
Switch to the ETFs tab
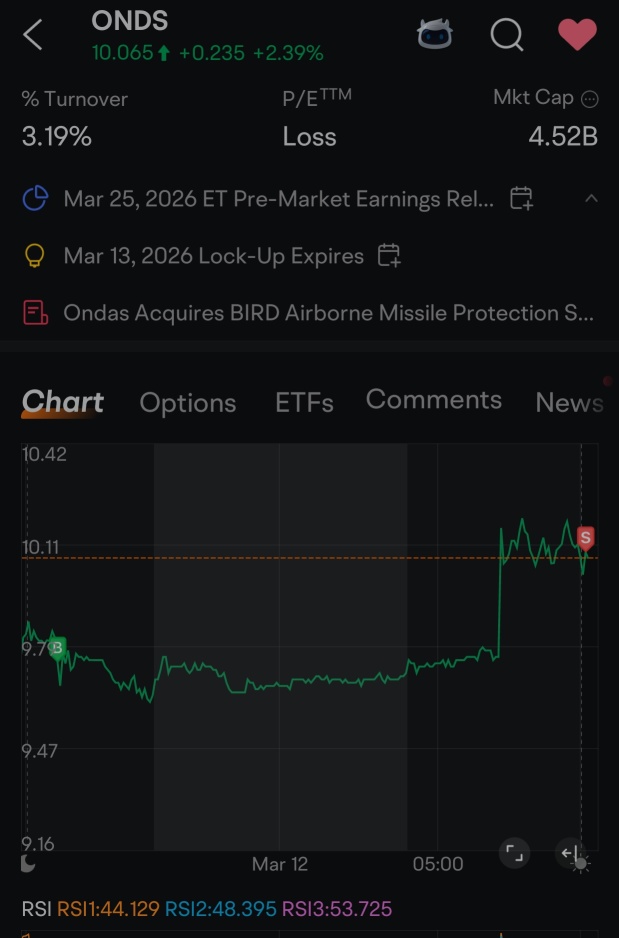(304, 403)
